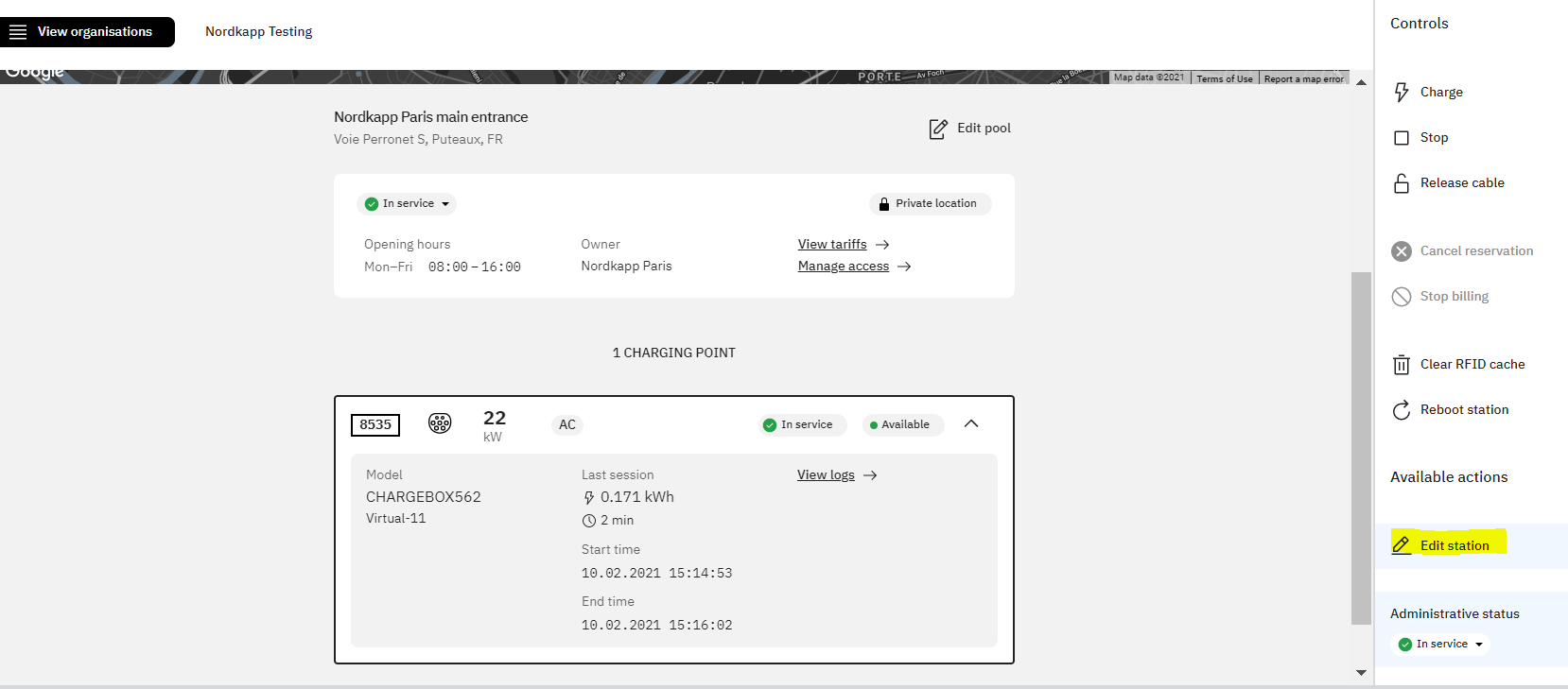The height and width of the screenshot is (689, 1568).
Task: Click the end time 10.02.2021 15:16:02
Action: (x=656, y=626)
